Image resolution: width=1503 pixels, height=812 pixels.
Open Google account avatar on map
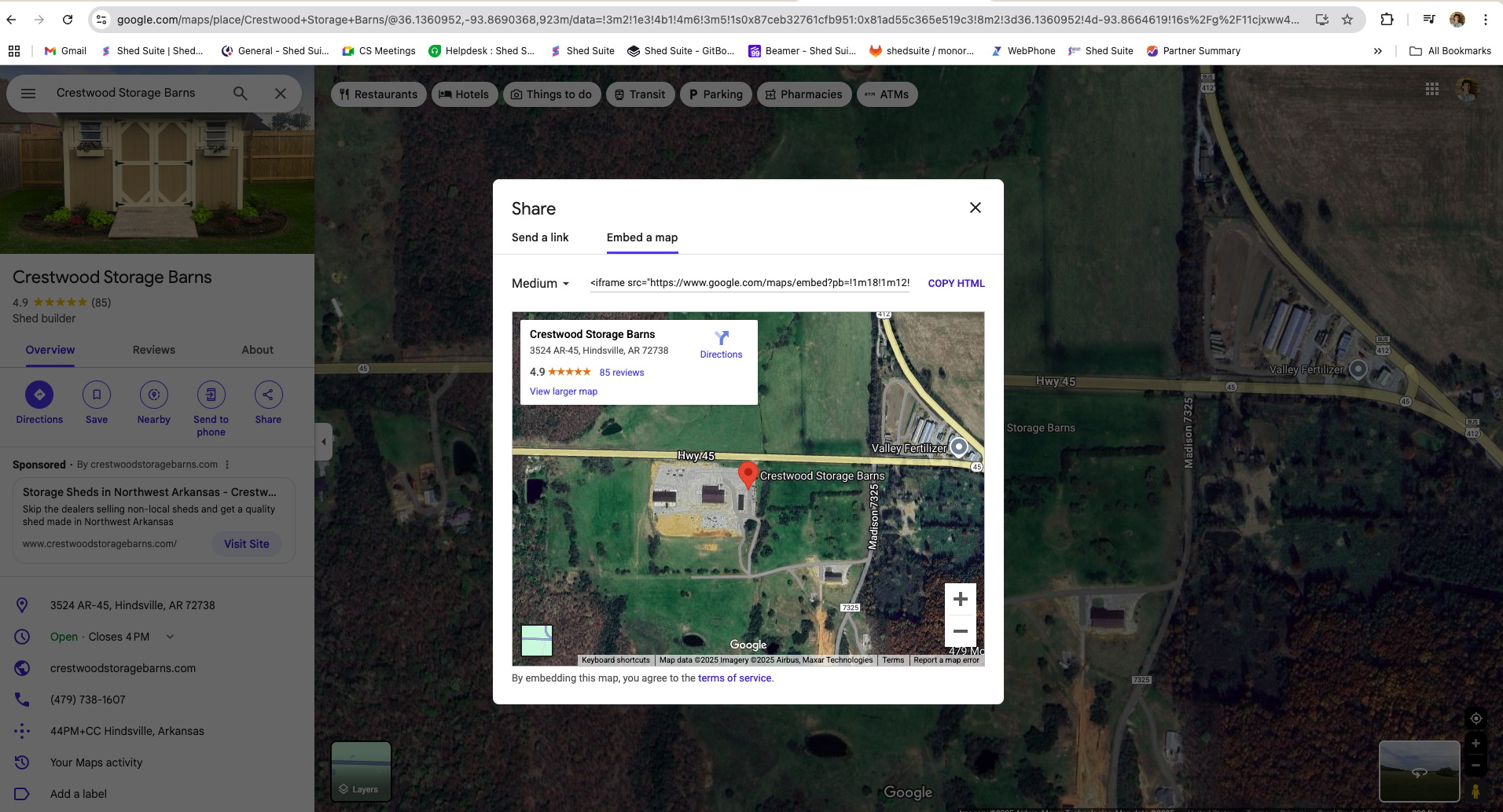[x=1468, y=90]
